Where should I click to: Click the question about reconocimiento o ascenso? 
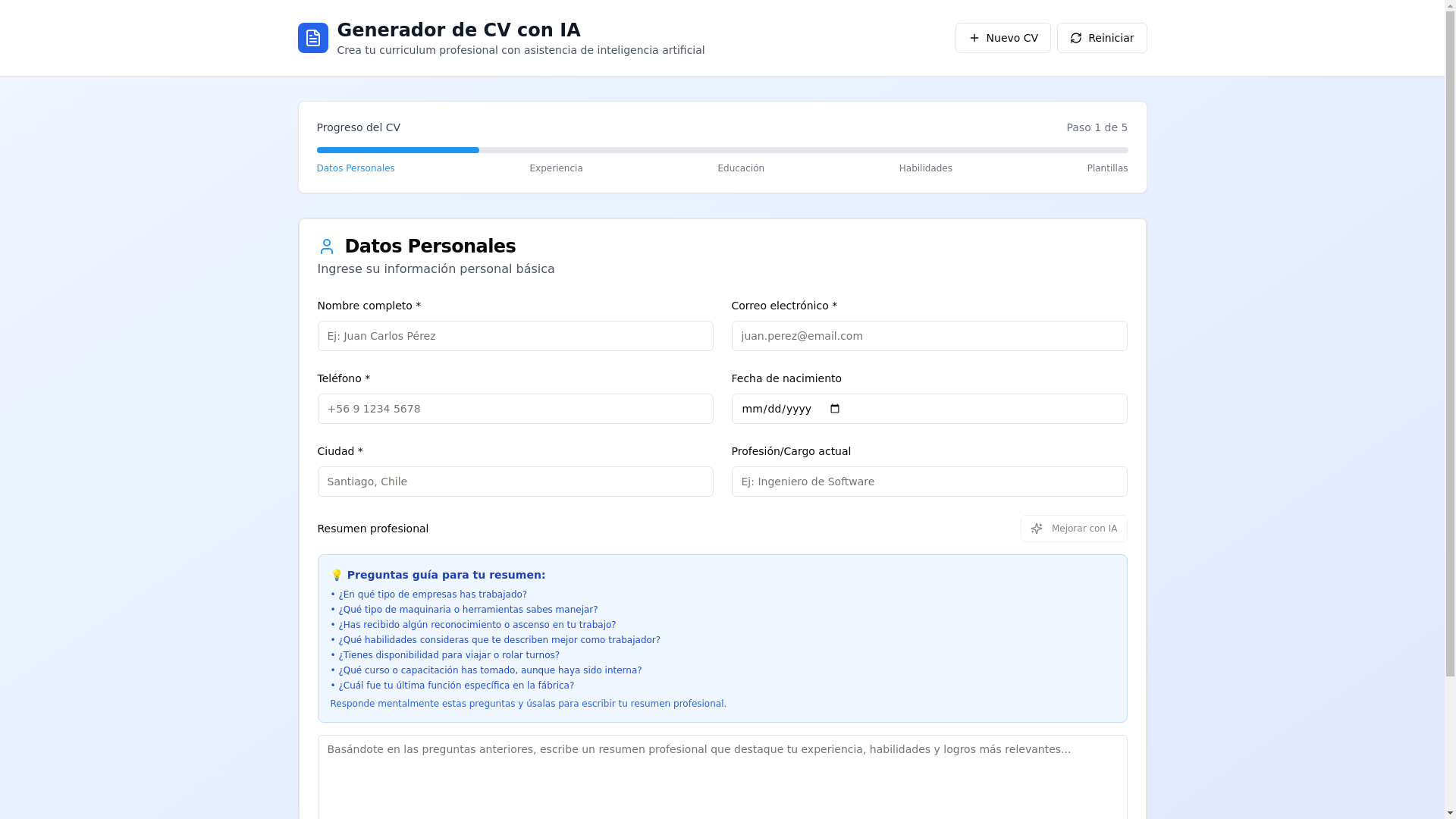point(477,625)
